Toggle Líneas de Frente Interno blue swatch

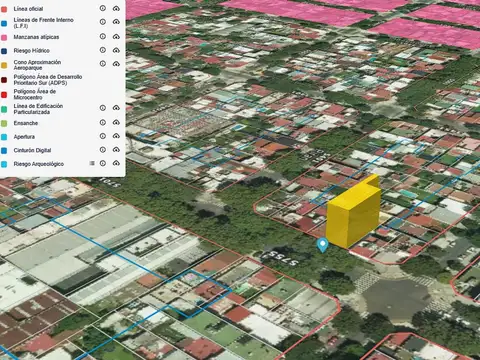[4, 23]
